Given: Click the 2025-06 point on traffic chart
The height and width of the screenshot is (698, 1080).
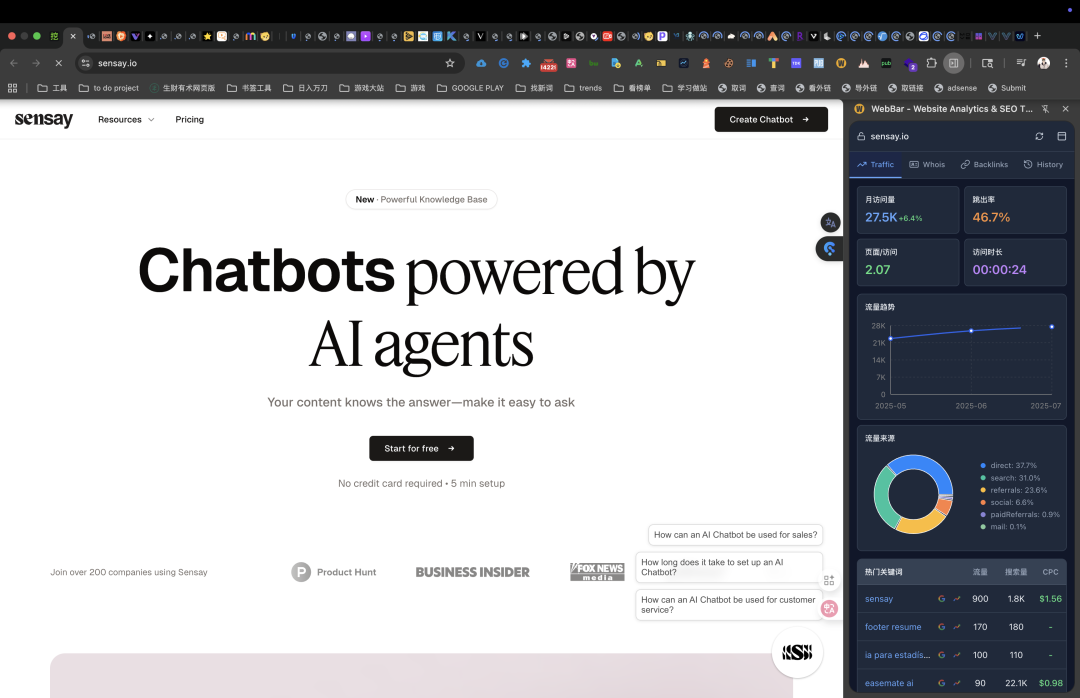Looking at the screenshot, I should click(971, 331).
